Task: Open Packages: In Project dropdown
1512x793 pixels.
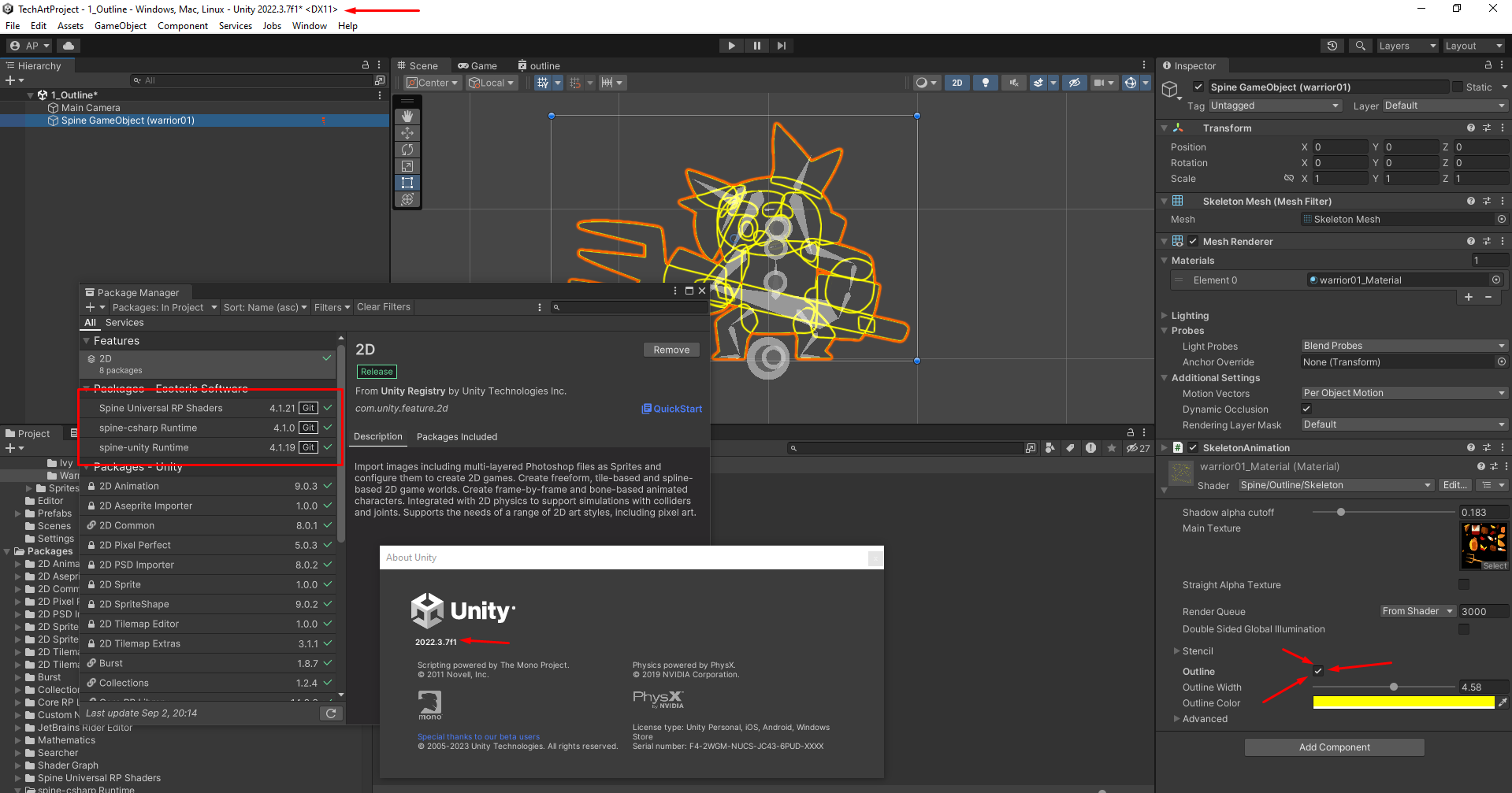Action: (x=165, y=307)
